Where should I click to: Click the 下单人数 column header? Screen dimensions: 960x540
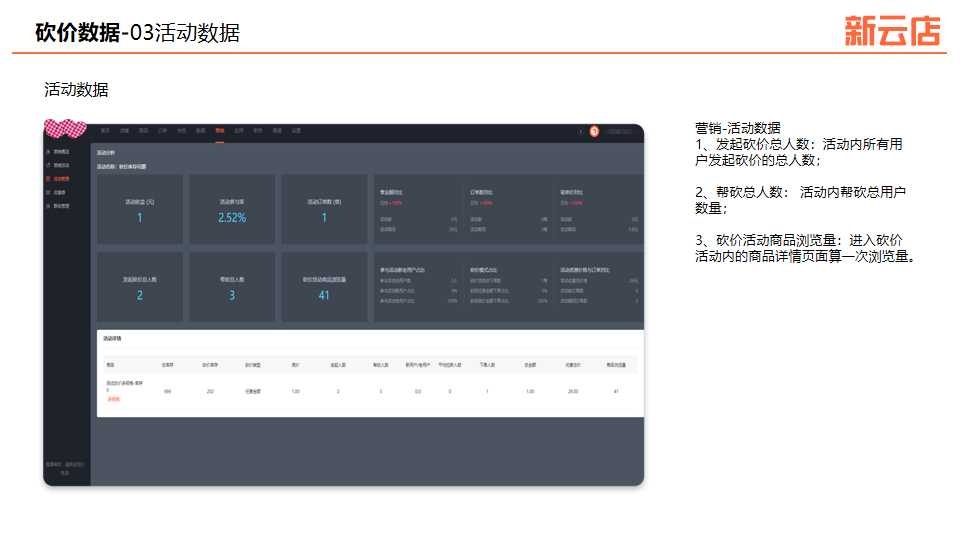487,364
